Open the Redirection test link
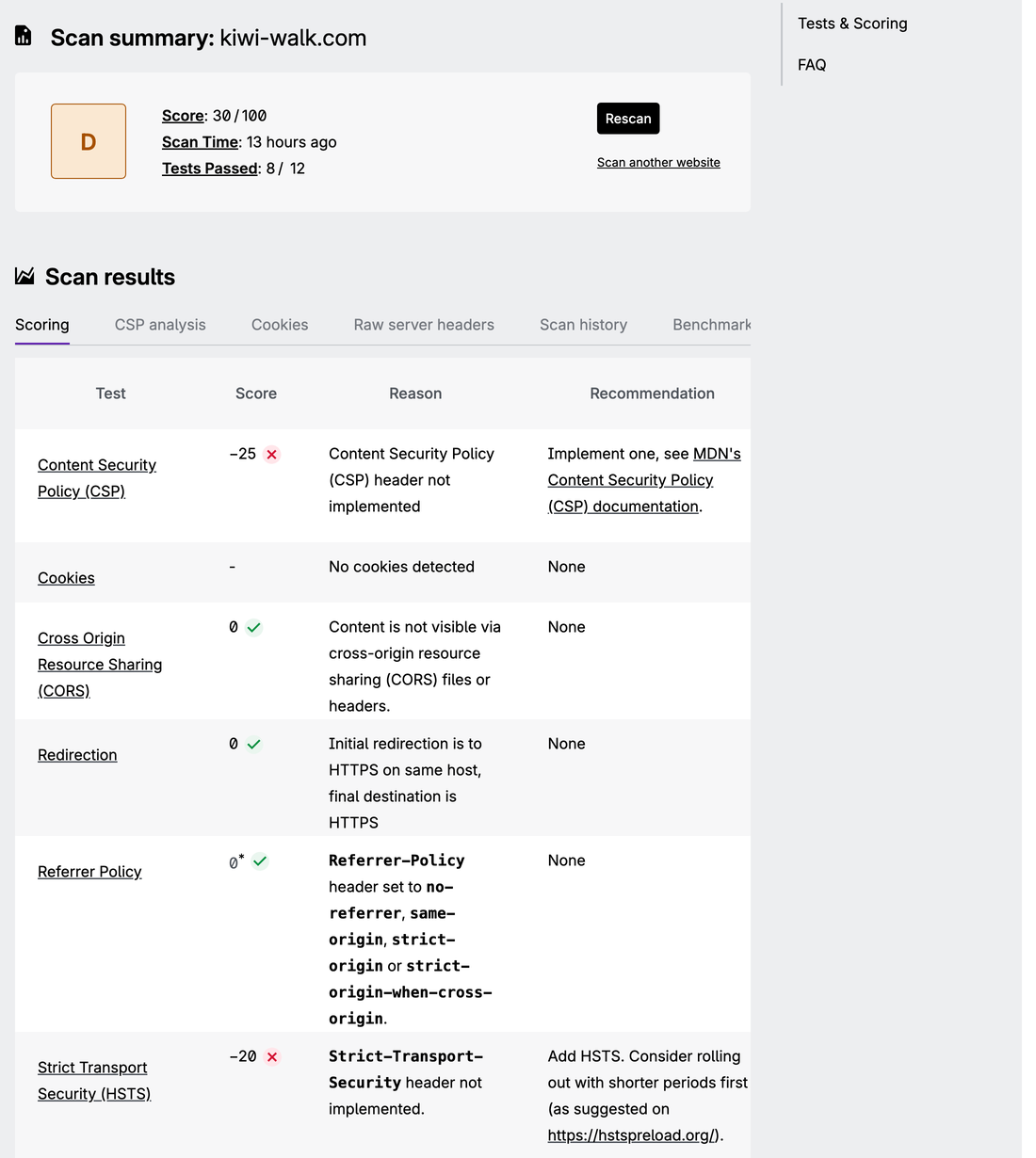The image size is (1036, 1158). [77, 755]
